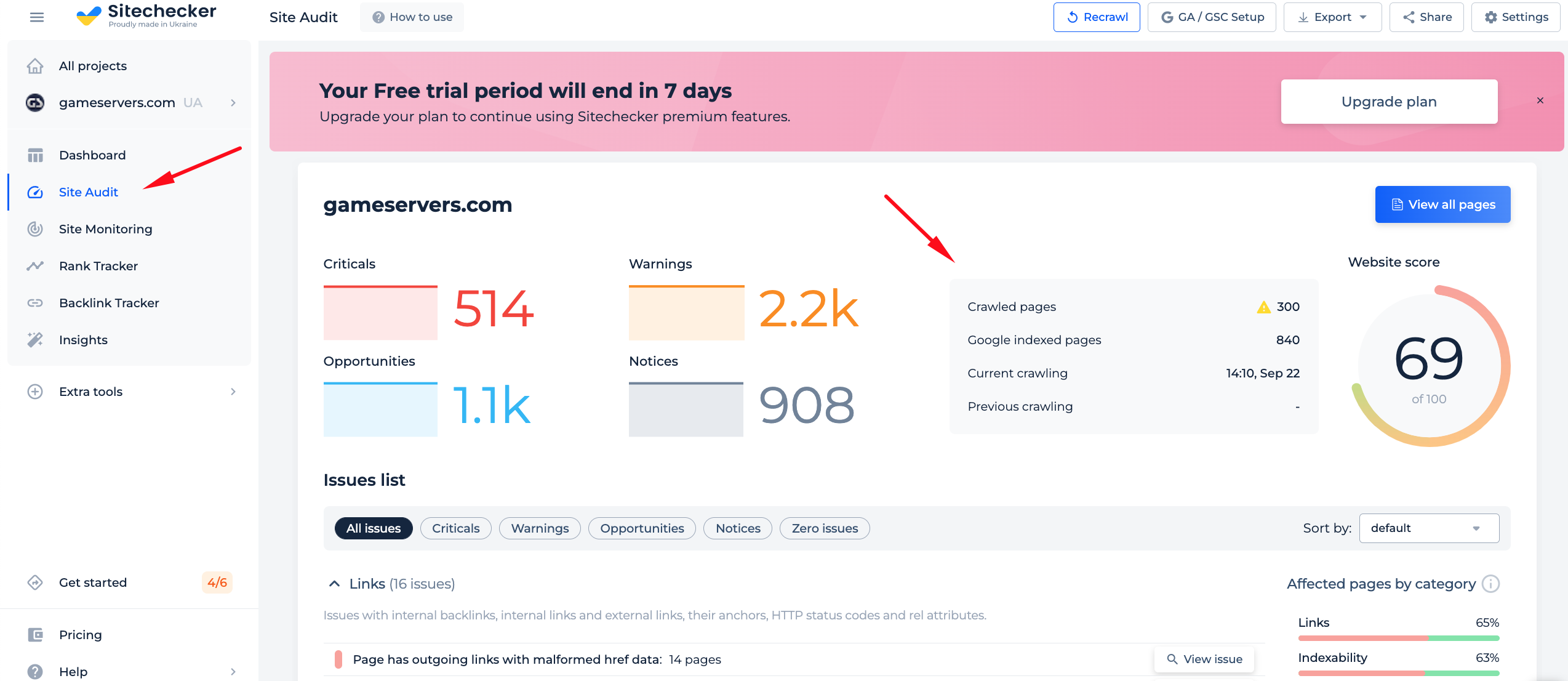Select the Opportunities filter tab
Viewport: 1568px width, 681px height.
click(x=642, y=528)
